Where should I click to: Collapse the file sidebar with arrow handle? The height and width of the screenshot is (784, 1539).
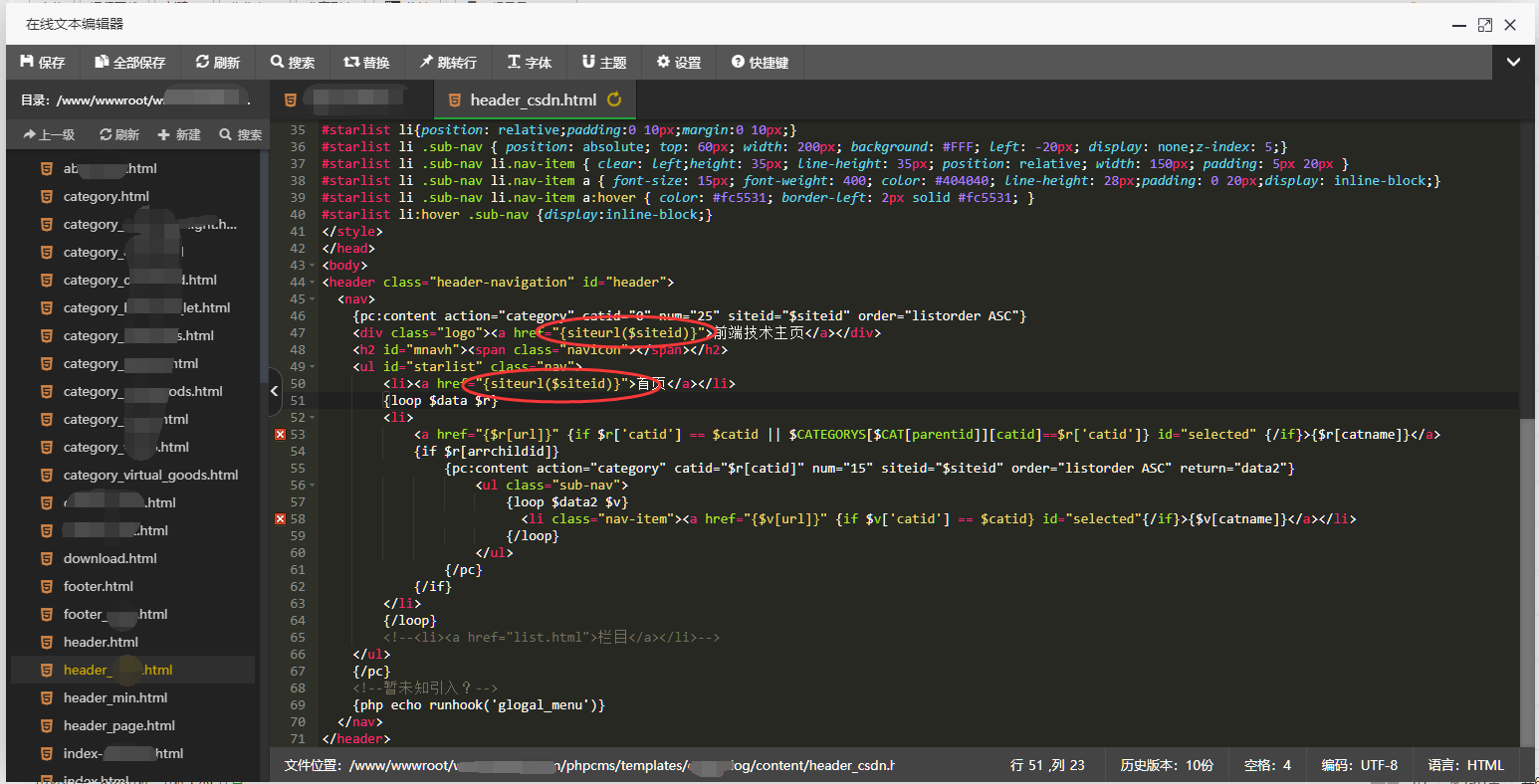[275, 392]
